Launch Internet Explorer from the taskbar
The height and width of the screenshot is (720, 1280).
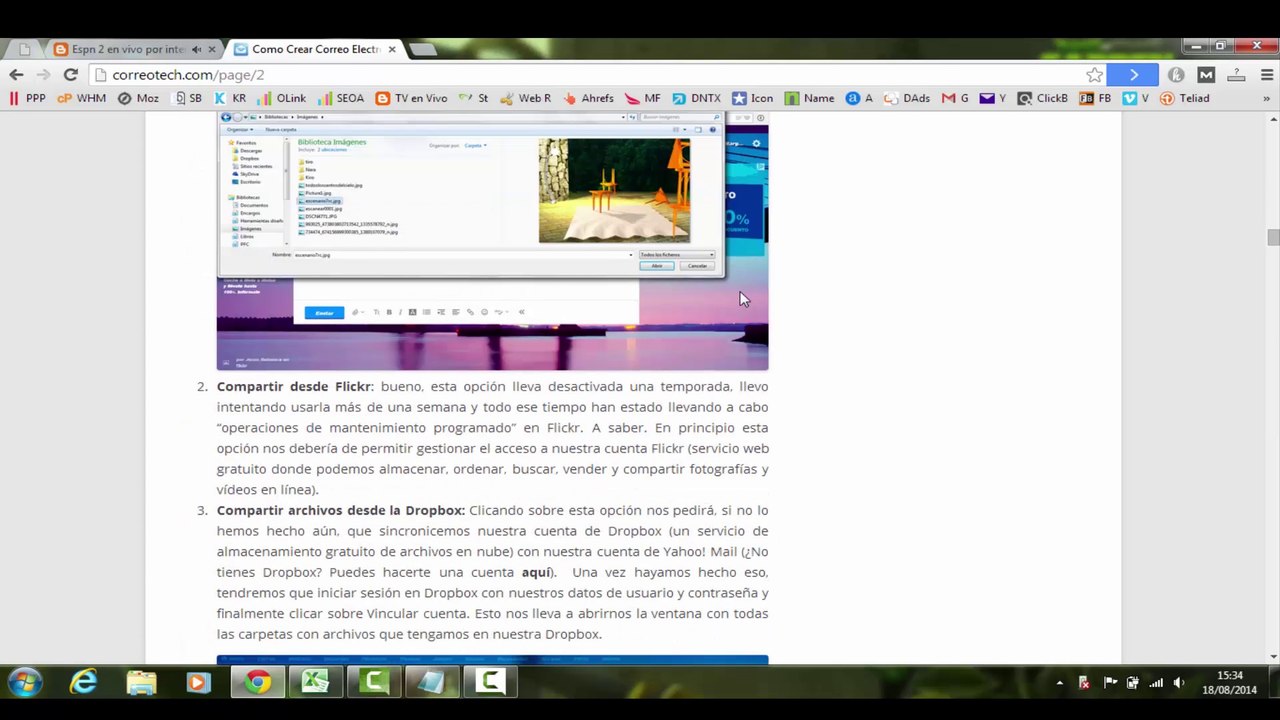tap(84, 683)
